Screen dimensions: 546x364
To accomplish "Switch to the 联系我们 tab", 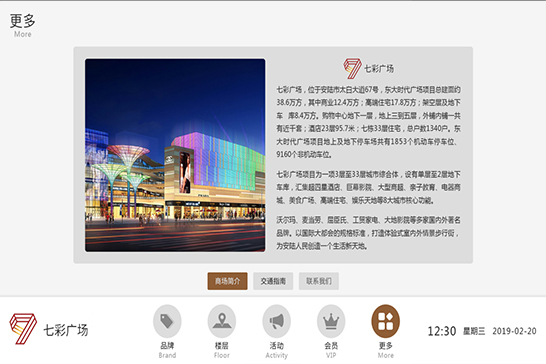I will pos(319,281).
